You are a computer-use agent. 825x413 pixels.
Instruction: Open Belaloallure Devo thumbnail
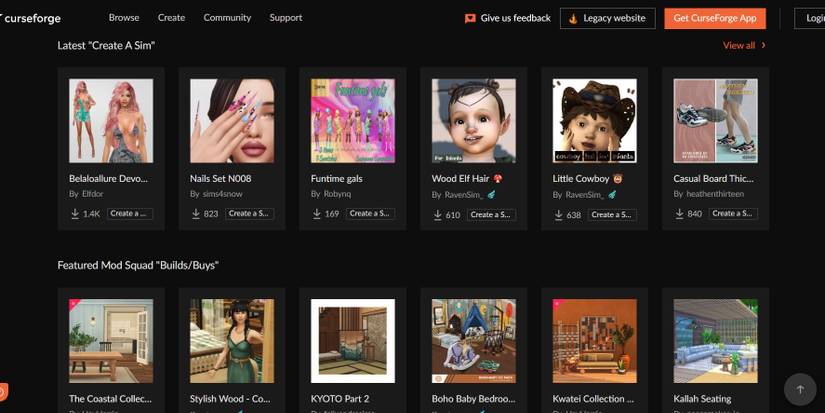(x=111, y=120)
